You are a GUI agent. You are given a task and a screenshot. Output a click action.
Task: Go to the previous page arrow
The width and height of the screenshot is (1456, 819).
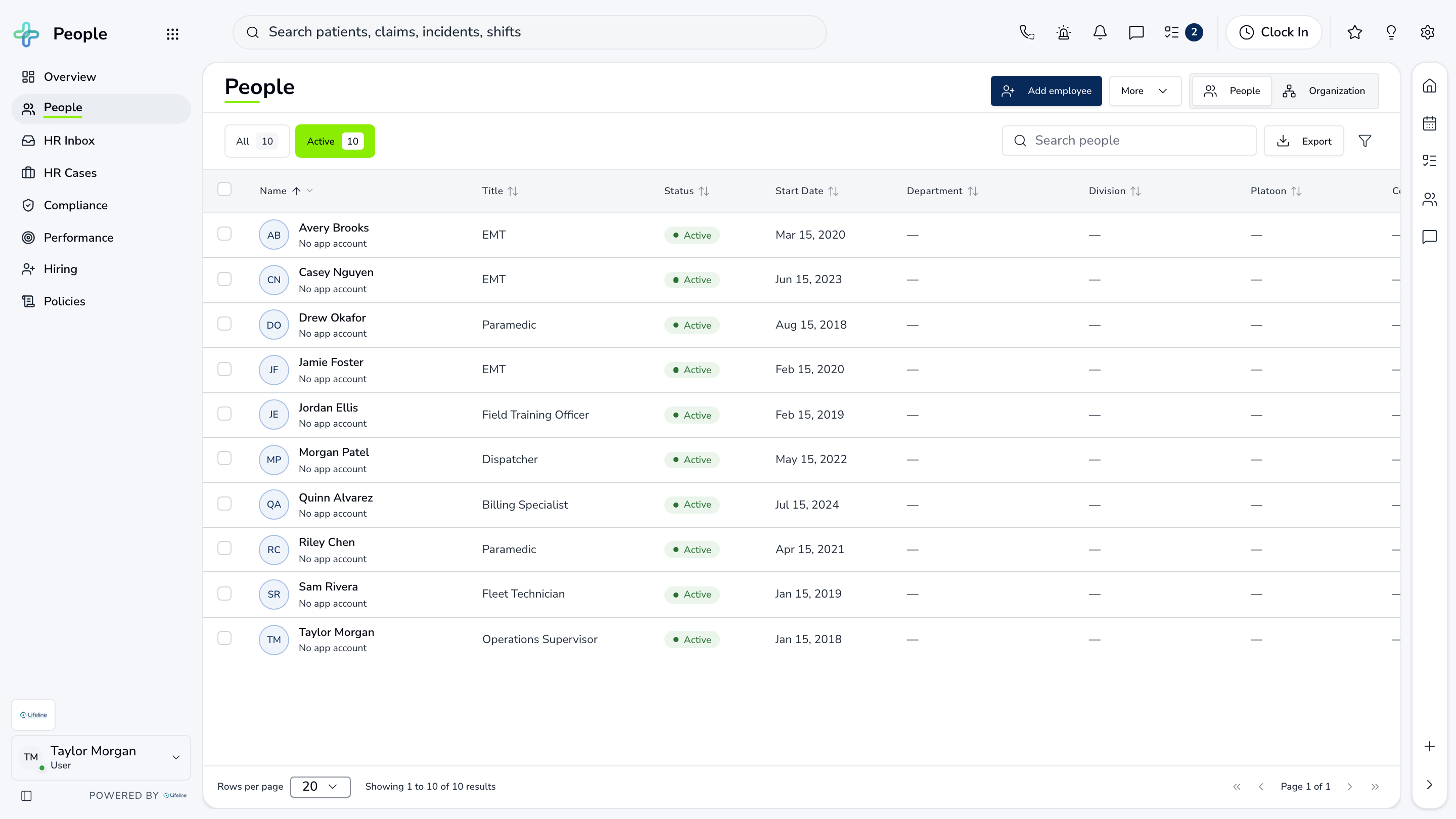click(x=1261, y=787)
